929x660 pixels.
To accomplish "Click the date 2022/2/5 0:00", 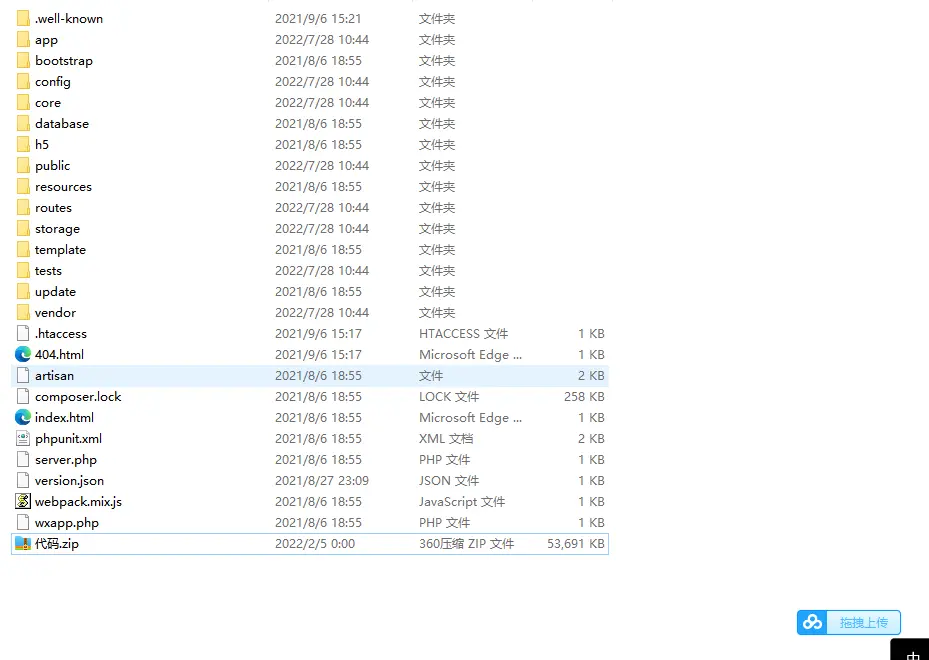I will 315,543.
